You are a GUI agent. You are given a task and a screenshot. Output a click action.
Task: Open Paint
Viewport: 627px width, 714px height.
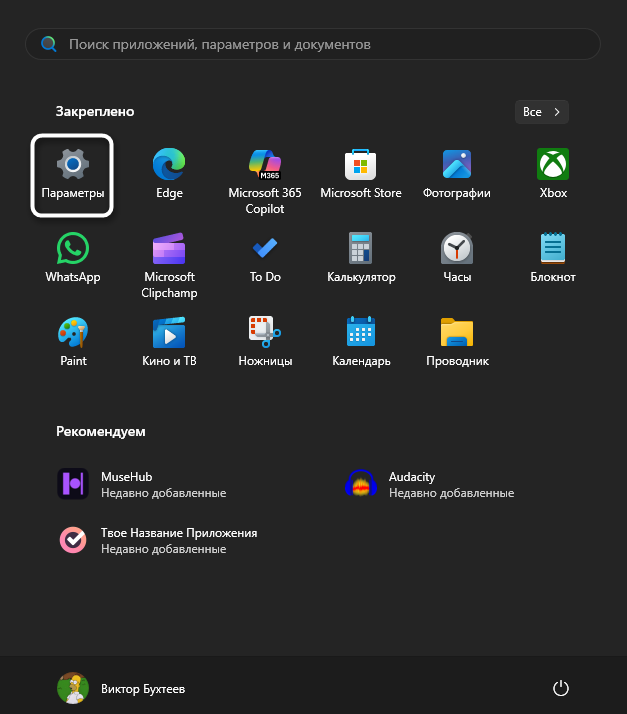point(73,343)
